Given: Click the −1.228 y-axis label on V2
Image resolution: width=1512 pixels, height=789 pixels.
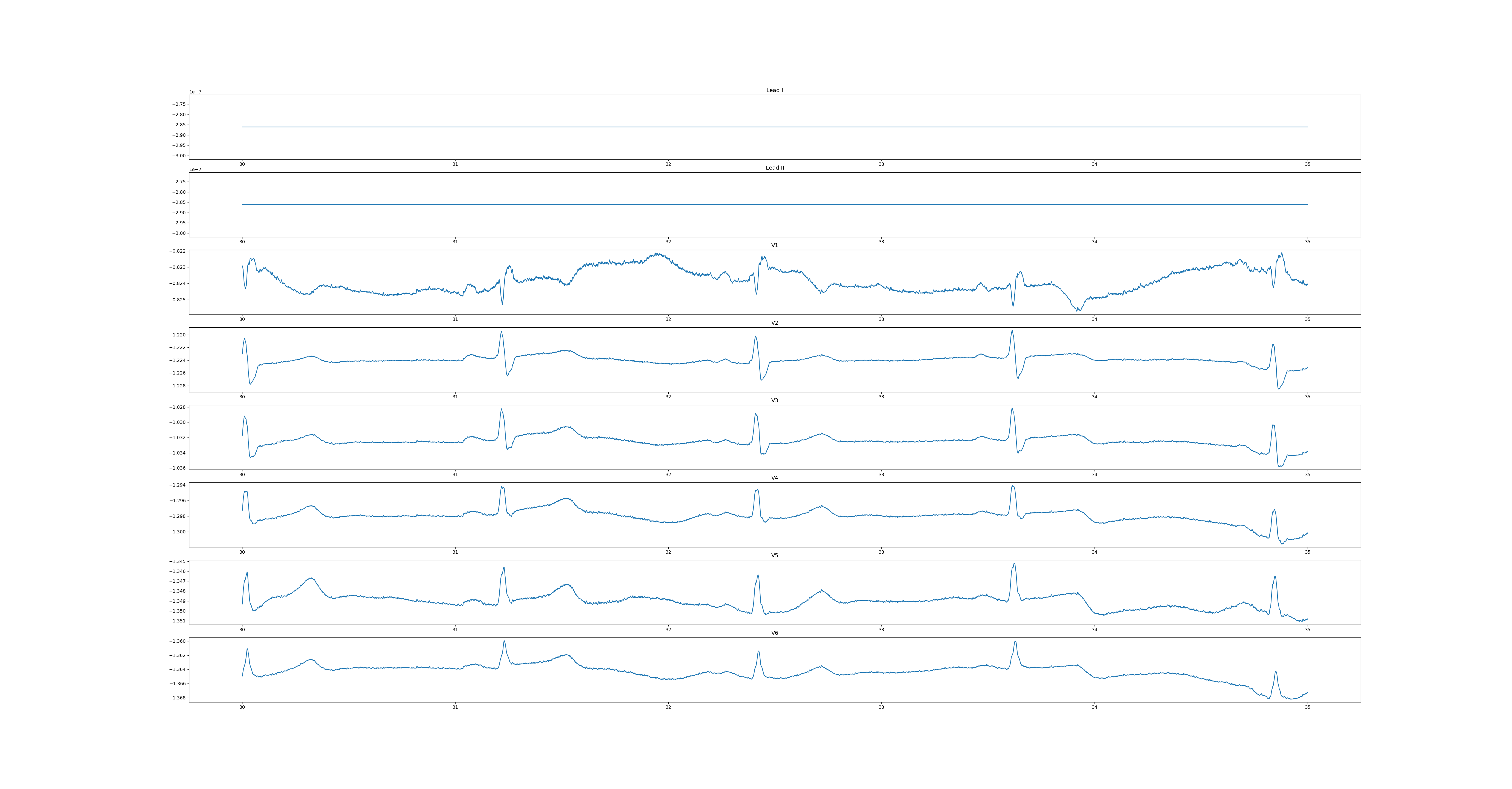Looking at the screenshot, I should [x=177, y=386].
